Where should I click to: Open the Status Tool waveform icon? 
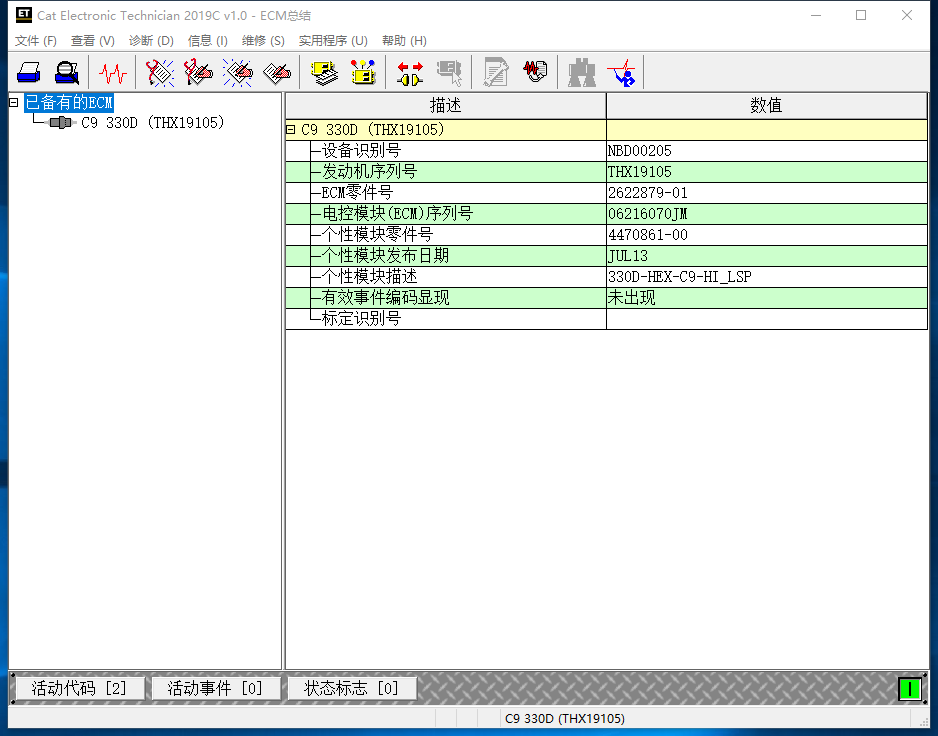click(112, 72)
